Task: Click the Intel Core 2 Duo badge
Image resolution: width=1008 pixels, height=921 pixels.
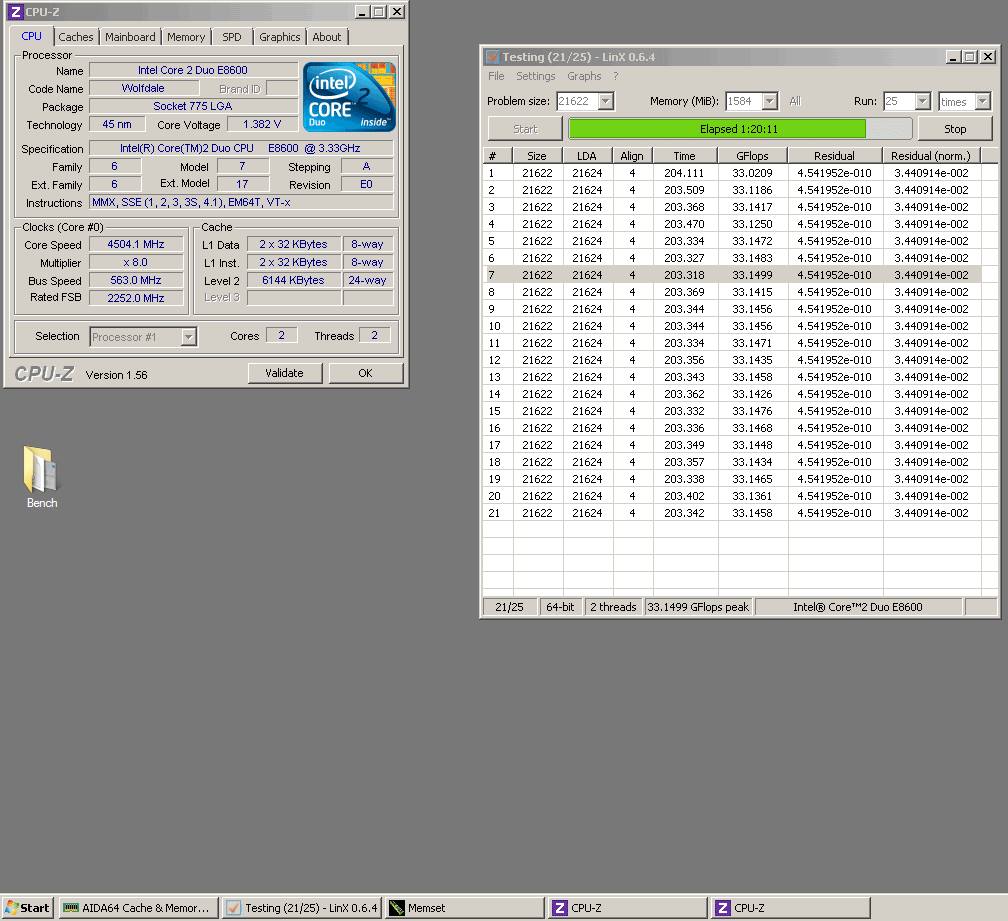Action: (349, 97)
